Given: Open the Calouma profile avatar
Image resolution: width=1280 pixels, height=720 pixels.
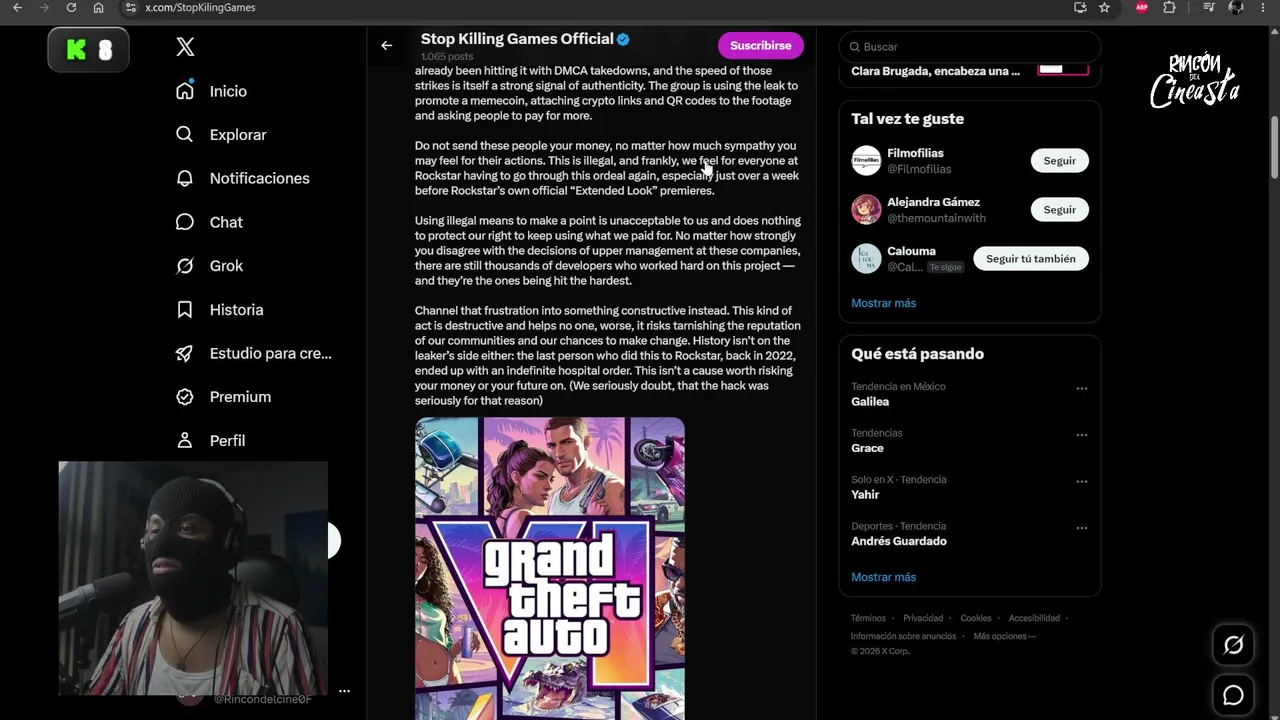Looking at the screenshot, I should click(866, 259).
